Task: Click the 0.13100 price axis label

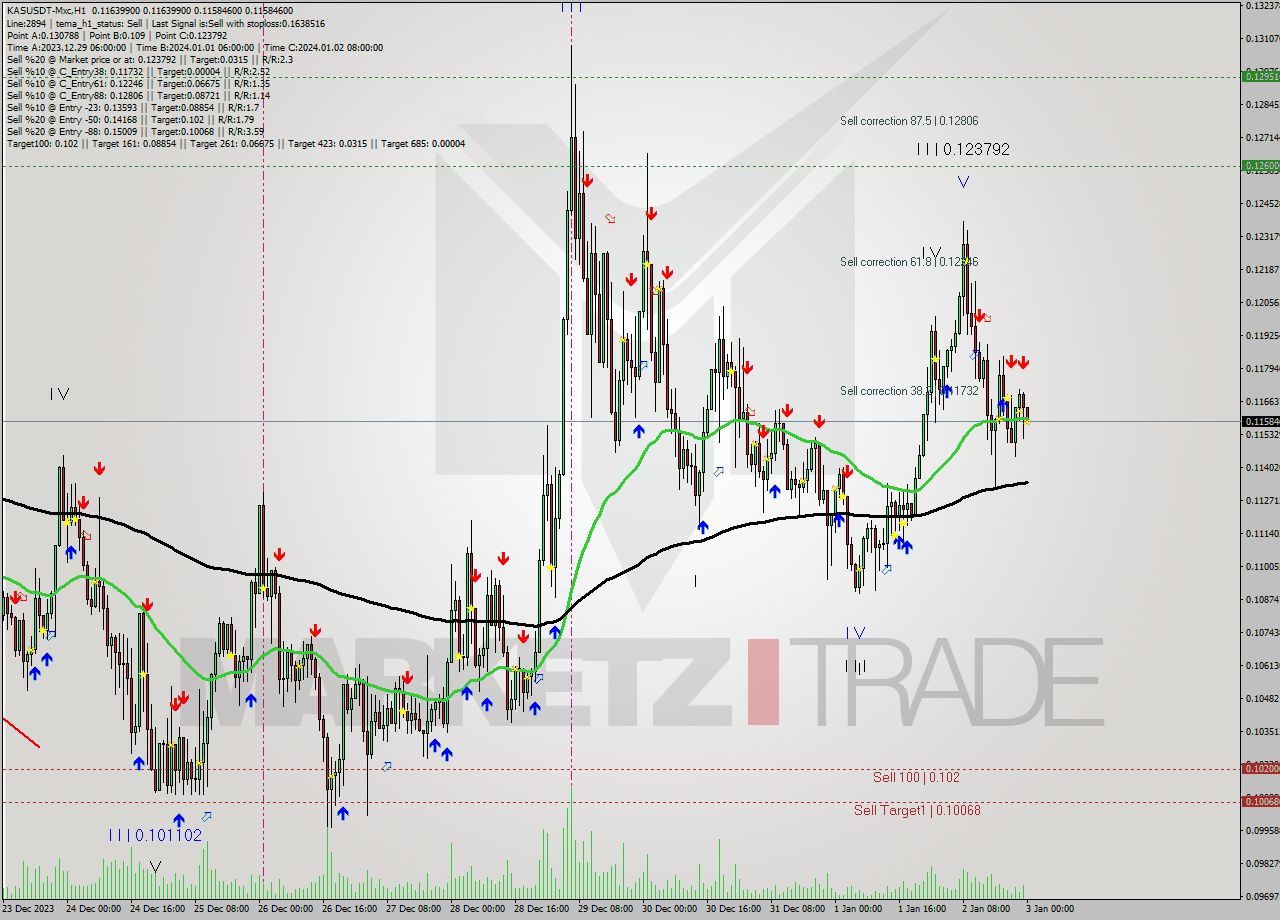Action: point(1263,38)
